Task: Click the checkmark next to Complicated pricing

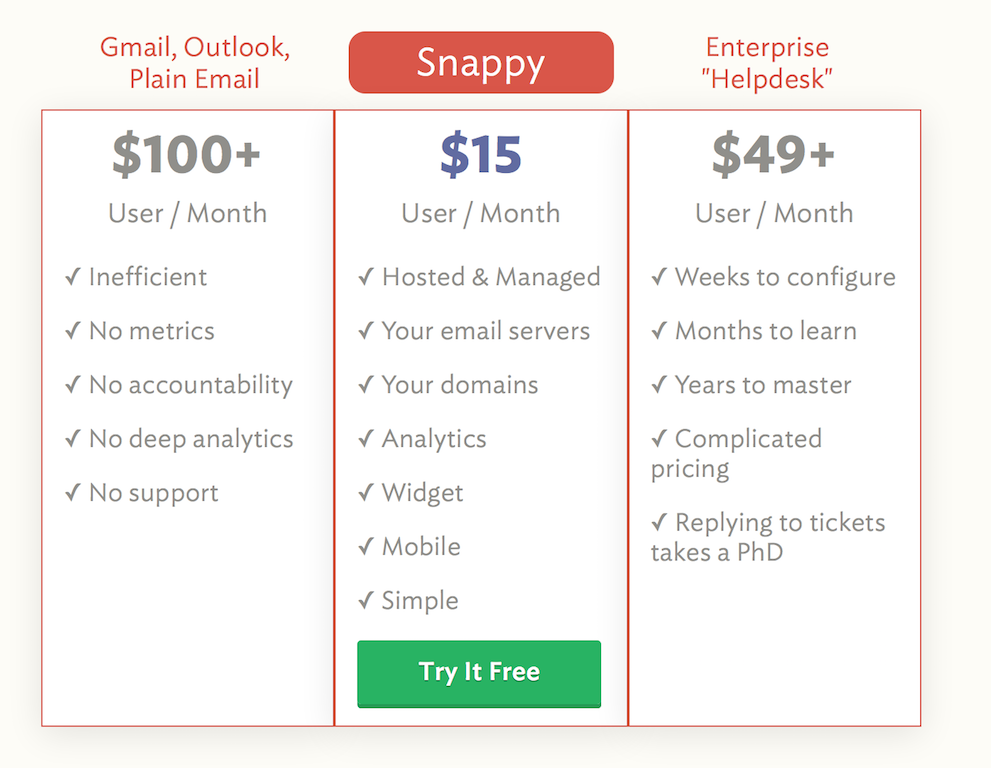Action: (660, 438)
